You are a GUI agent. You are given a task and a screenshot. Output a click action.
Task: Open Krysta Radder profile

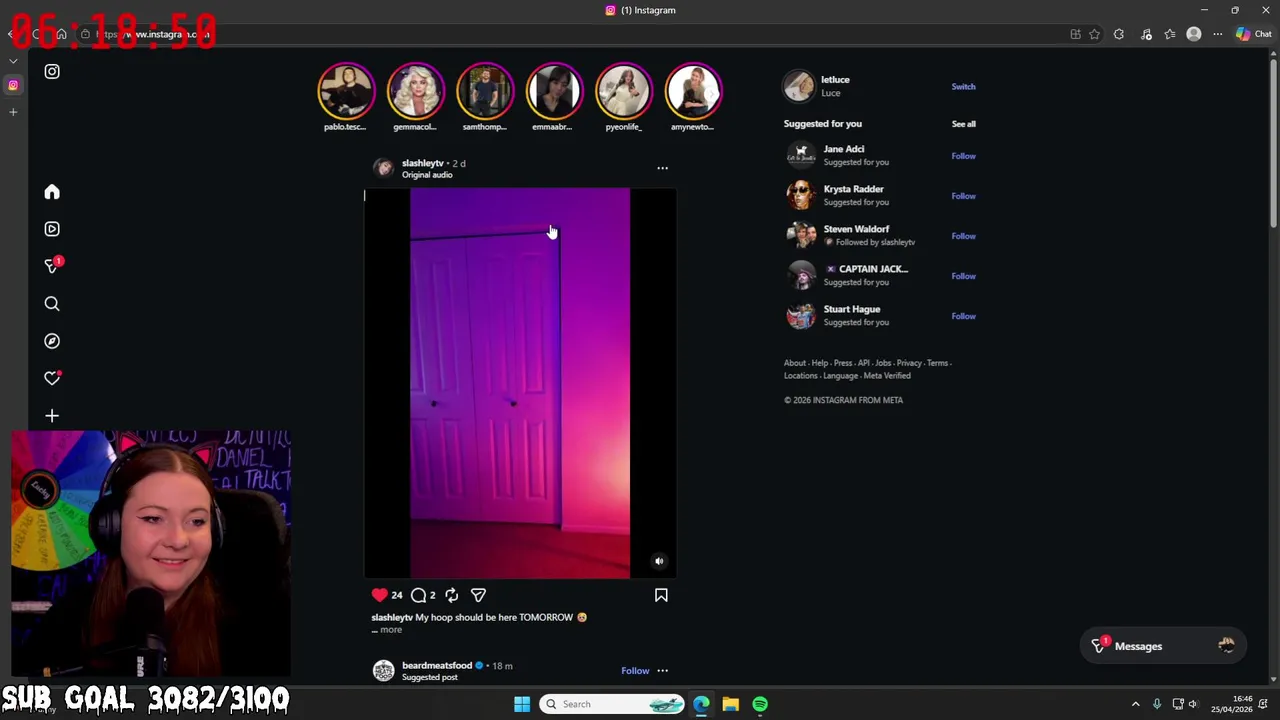click(853, 189)
